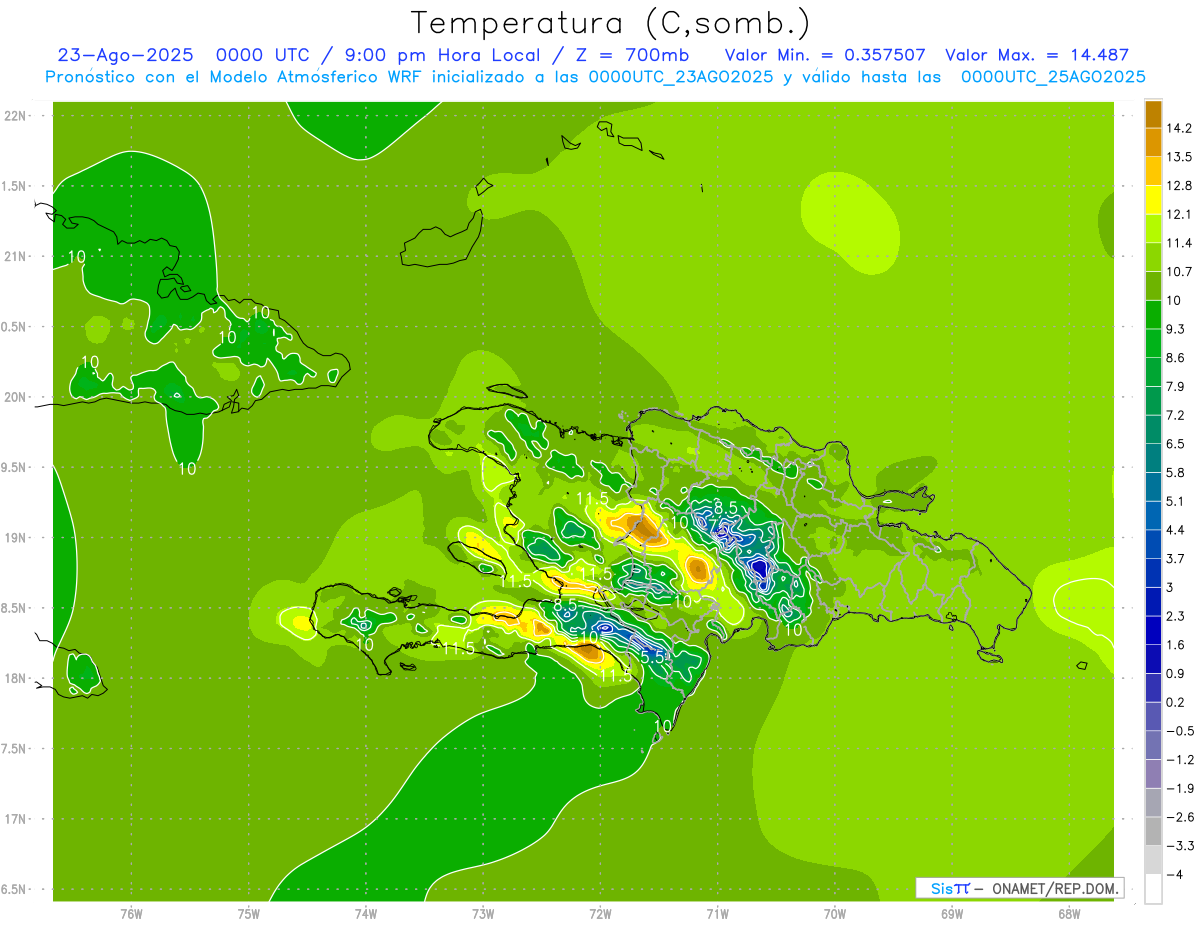Click the 69W longitude axis label
1200x927 pixels.
coord(952,914)
